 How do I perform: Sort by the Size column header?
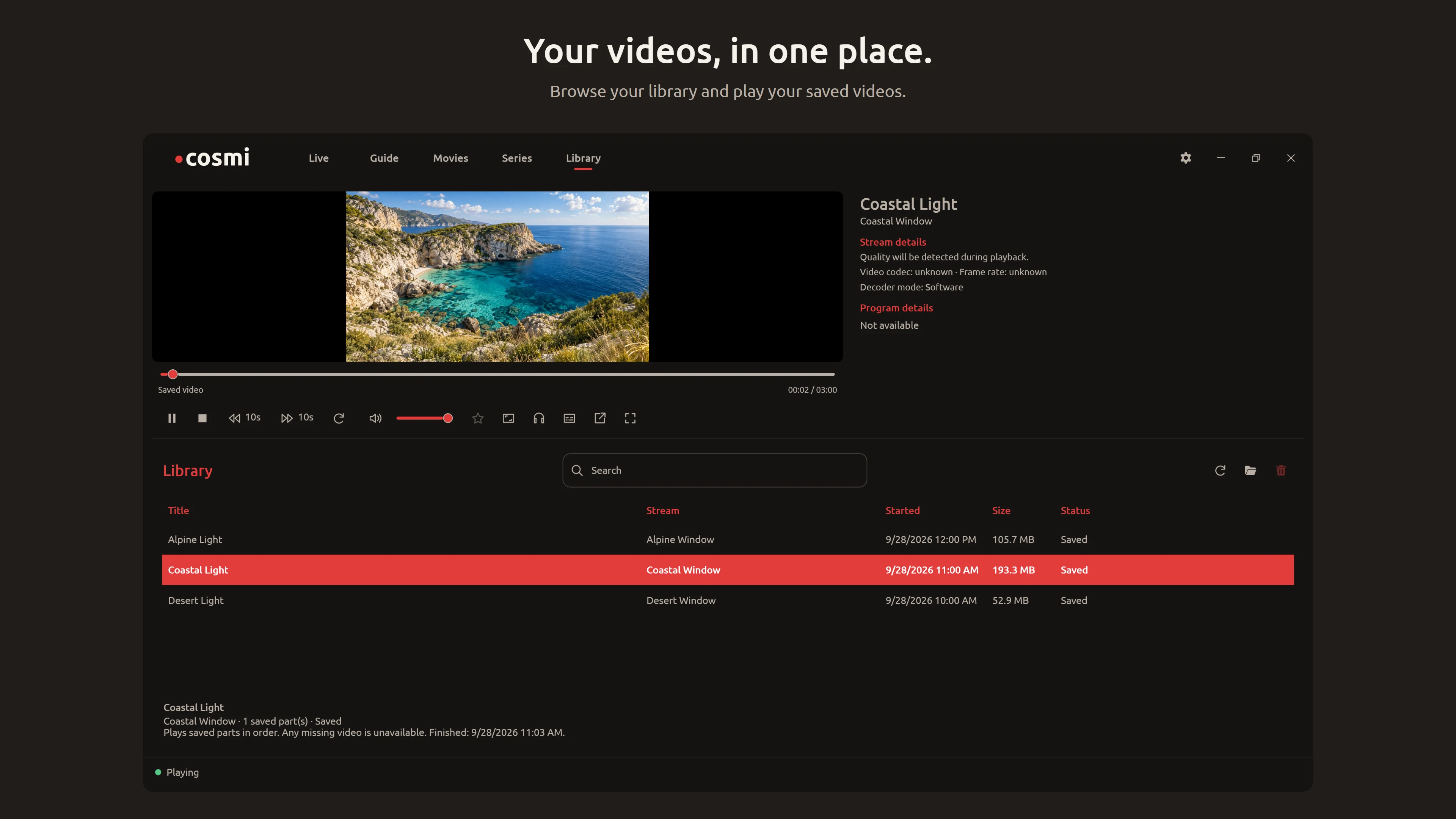[1001, 510]
